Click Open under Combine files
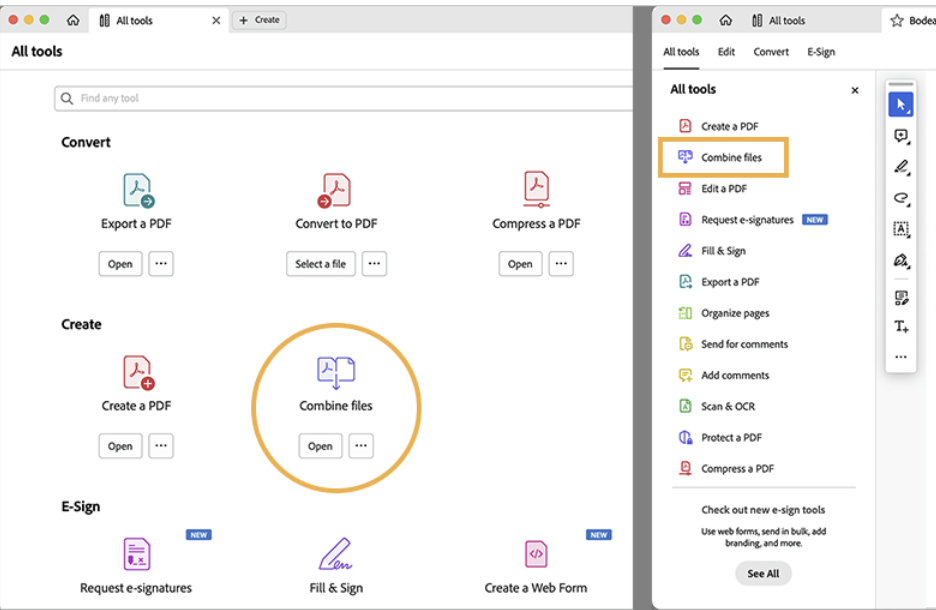 click(x=321, y=446)
